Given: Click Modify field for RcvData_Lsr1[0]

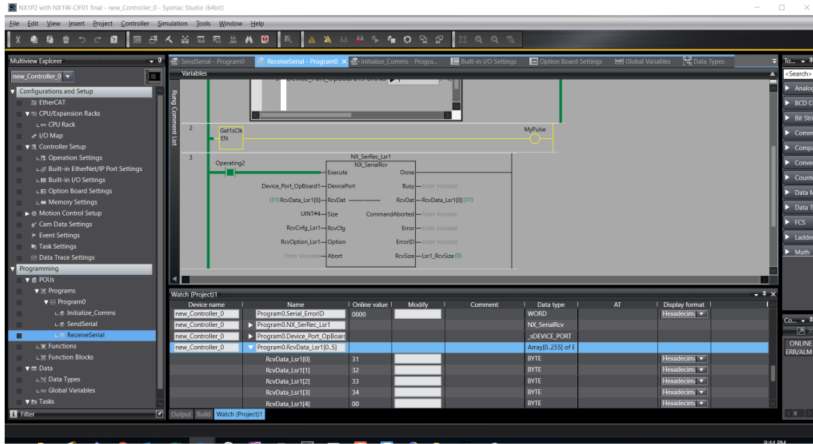Looking at the screenshot, I should click(x=417, y=359).
